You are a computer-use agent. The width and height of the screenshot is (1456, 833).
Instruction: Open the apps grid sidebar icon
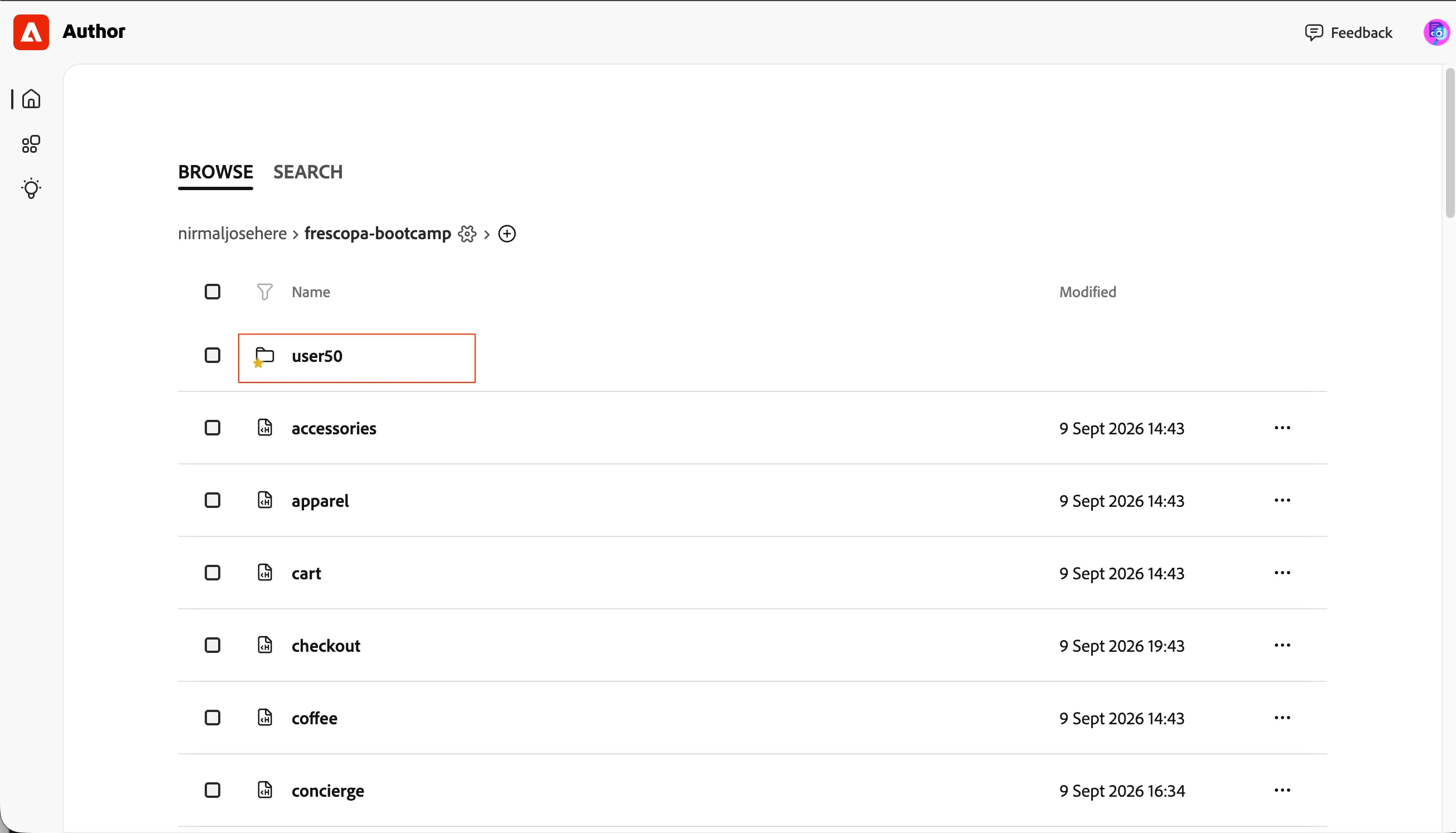(x=31, y=144)
